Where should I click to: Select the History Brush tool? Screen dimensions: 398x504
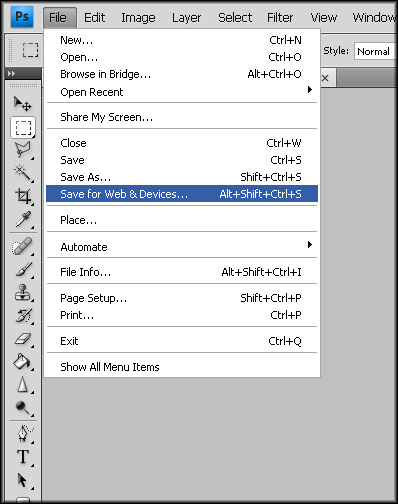[23, 315]
